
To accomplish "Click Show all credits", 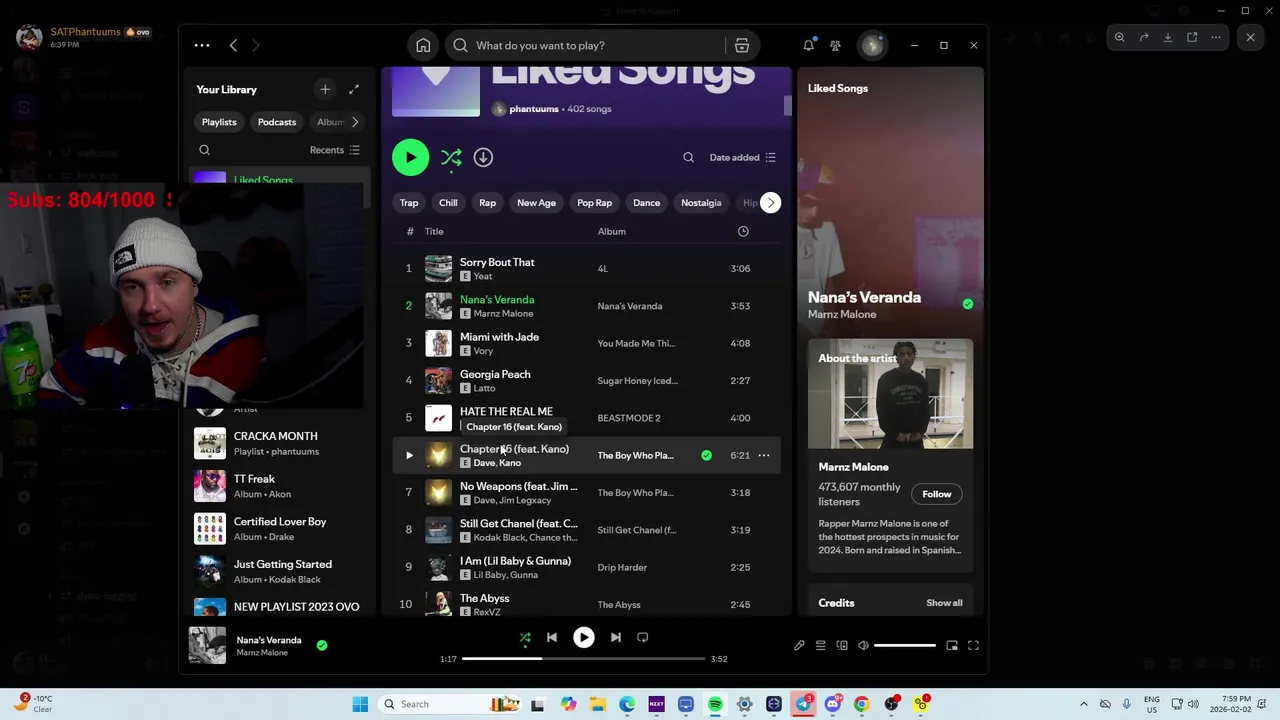I will tap(944, 603).
